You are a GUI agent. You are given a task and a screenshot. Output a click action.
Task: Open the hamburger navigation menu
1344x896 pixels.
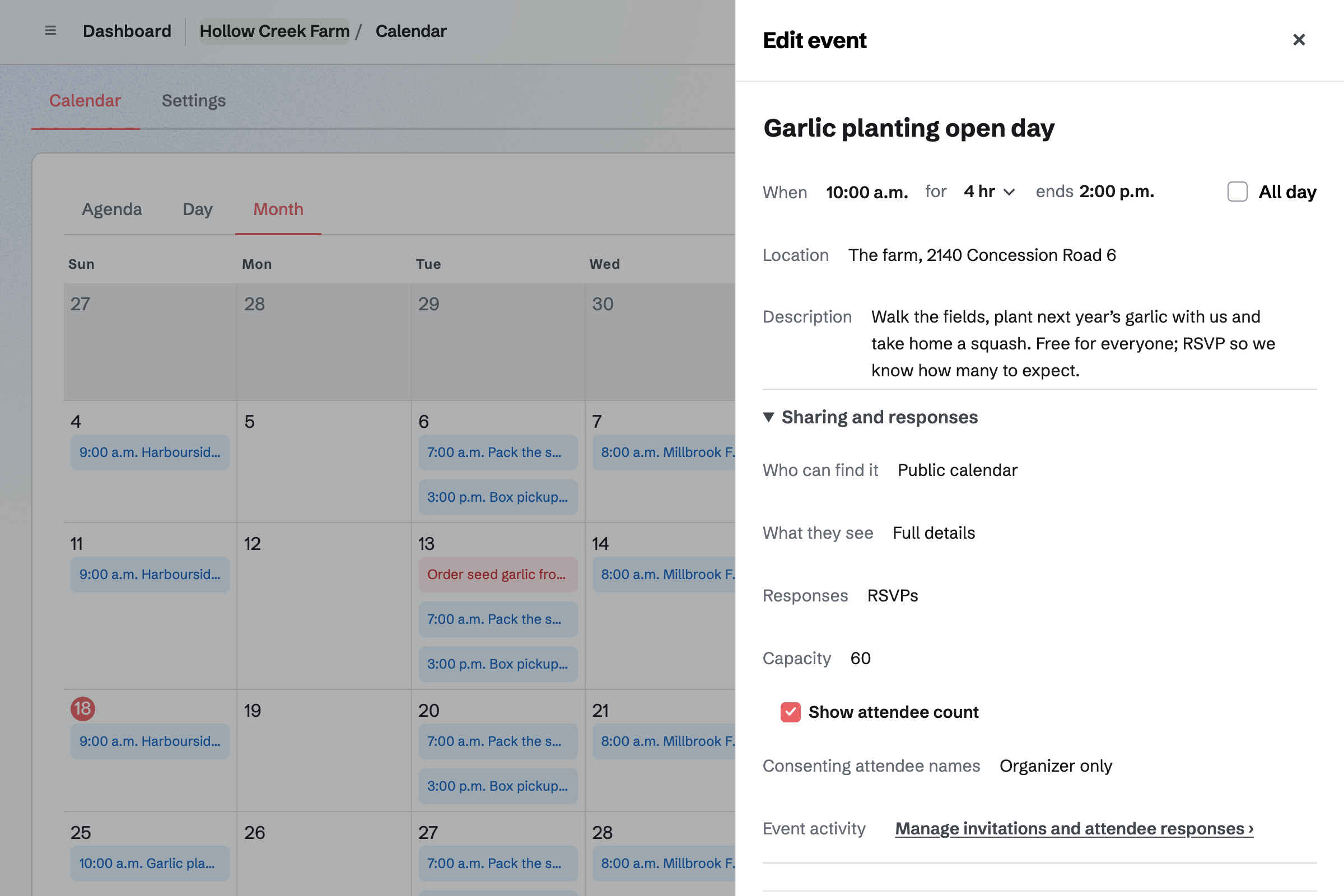[x=50, y=31]
